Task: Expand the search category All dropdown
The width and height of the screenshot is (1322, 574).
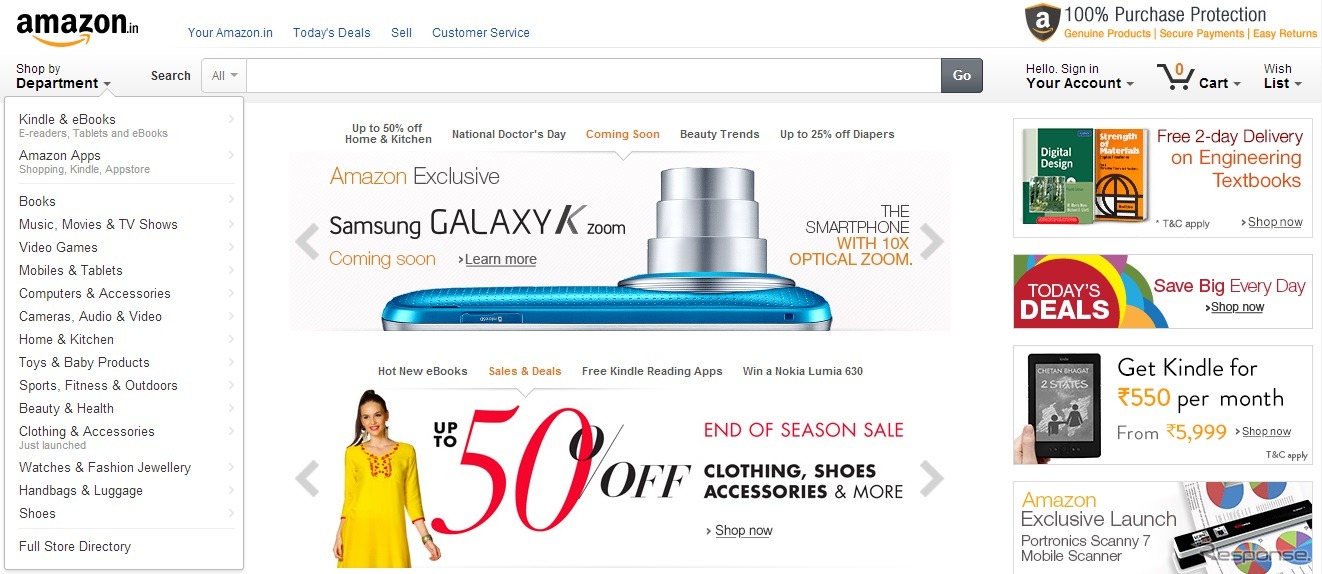Action: point(224,76)
